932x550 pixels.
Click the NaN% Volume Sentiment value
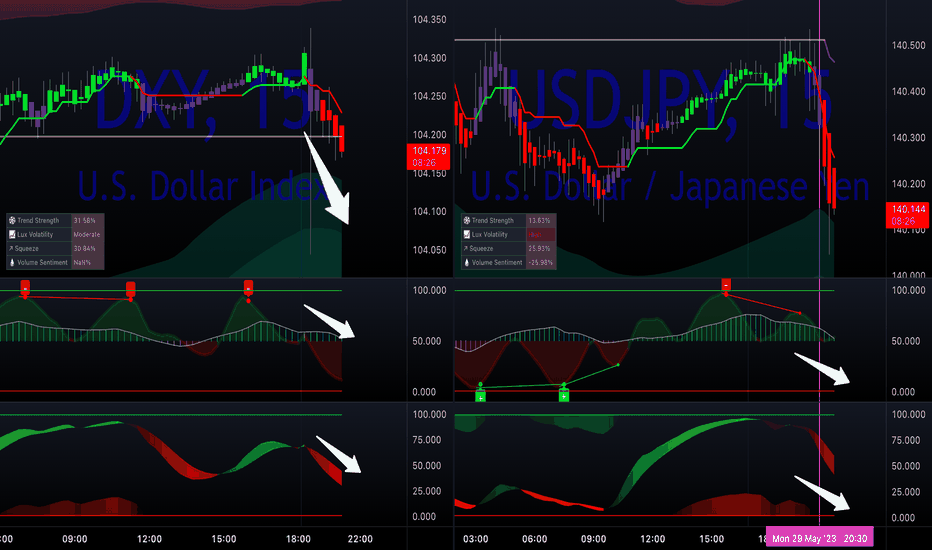click(82, 262)
